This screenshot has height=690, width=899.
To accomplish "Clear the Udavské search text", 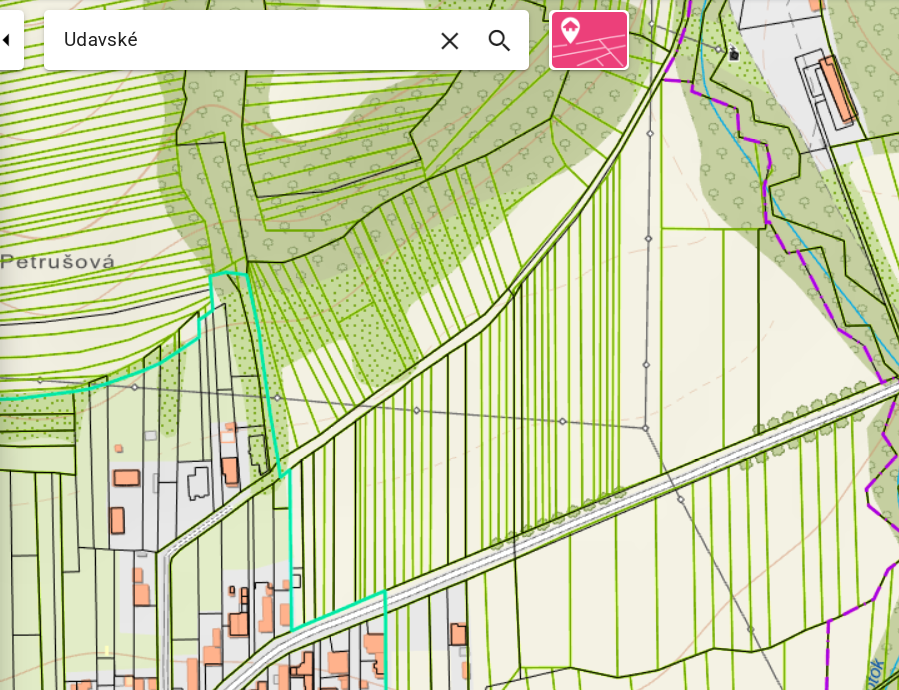I will 450,40.
